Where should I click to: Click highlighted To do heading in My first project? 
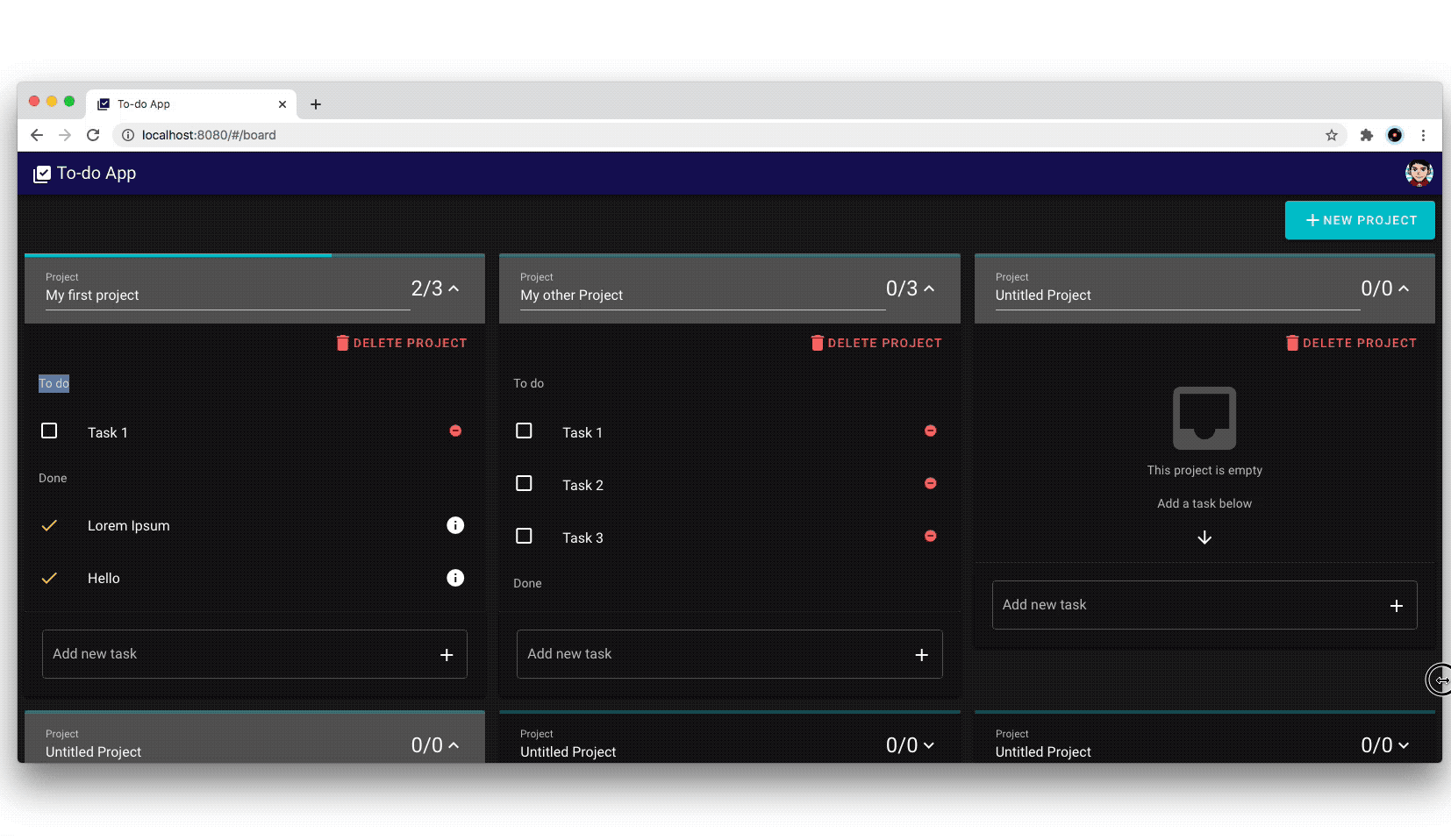tap(54, 383)
